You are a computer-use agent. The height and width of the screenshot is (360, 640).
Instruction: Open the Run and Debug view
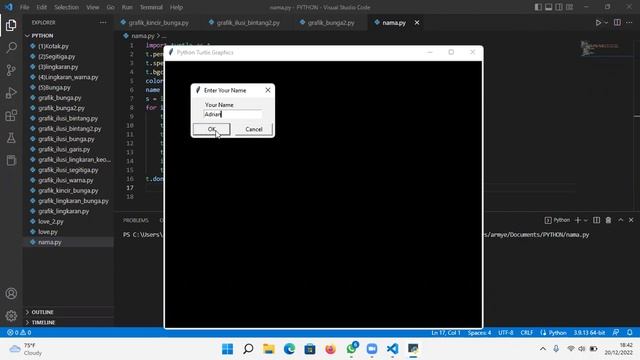pos(11,93)
